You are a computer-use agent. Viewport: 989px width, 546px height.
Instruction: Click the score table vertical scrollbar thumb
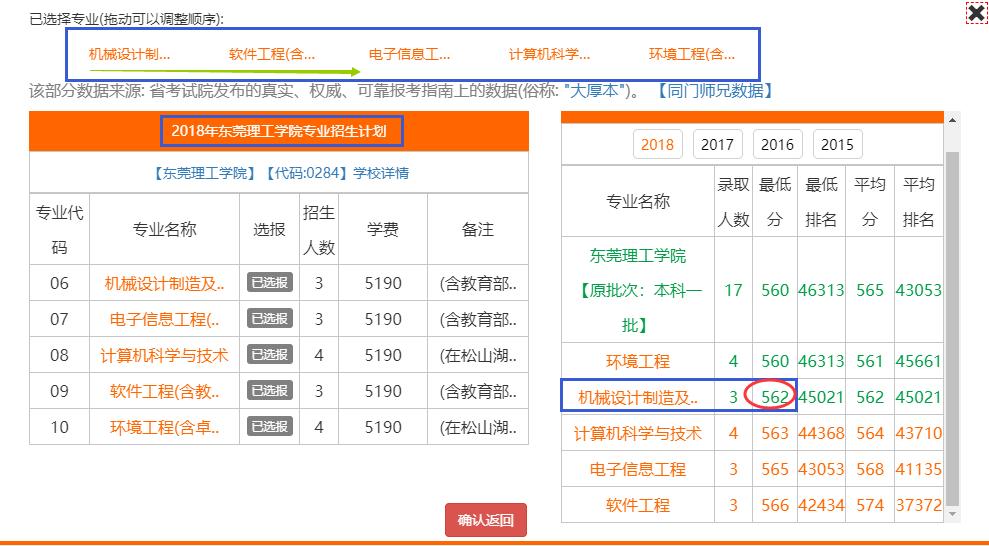pos(952,328)
